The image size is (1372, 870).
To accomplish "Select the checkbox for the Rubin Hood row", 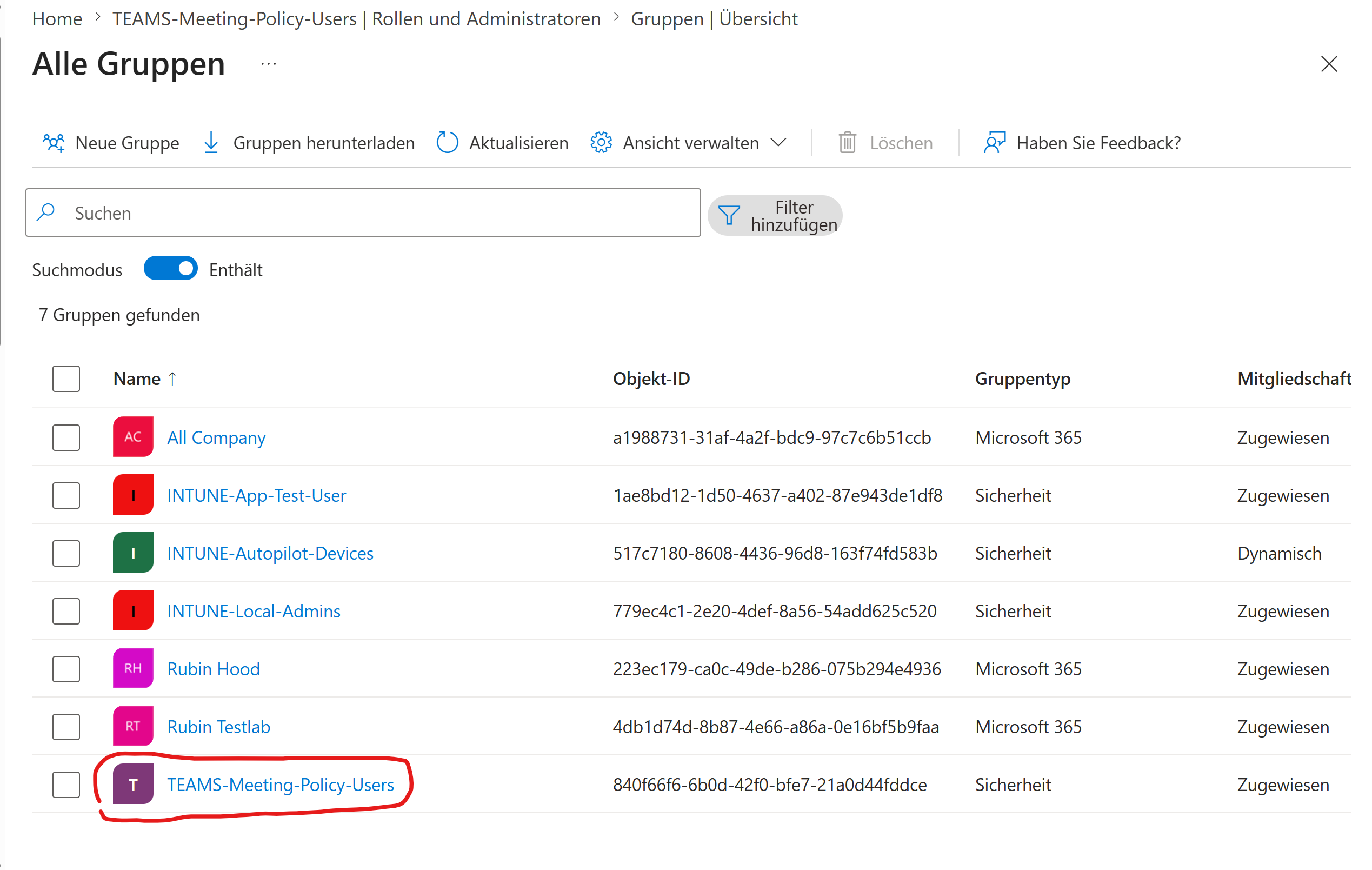I will 66,668.
